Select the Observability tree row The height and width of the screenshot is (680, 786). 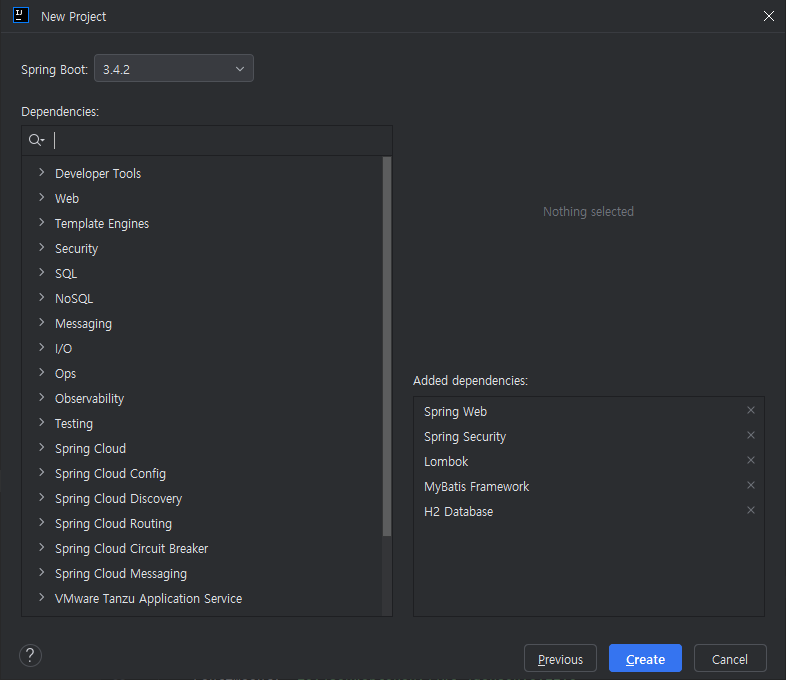pyautogui.click(x=202, y=398)
